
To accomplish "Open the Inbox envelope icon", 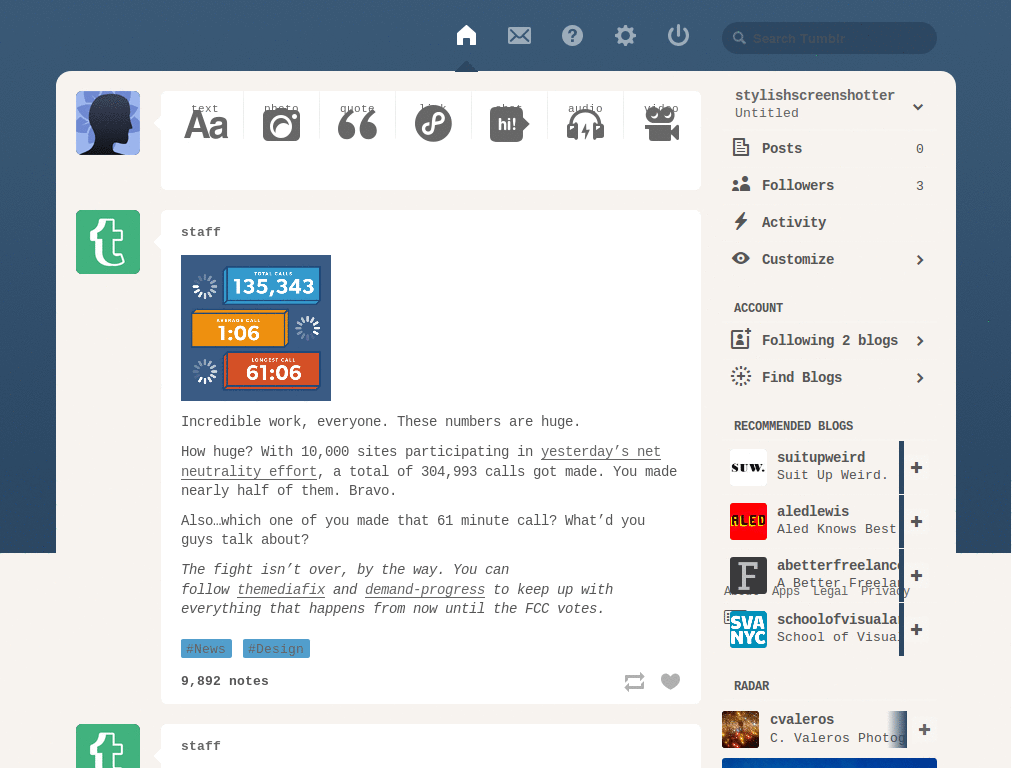I will 519,35.
